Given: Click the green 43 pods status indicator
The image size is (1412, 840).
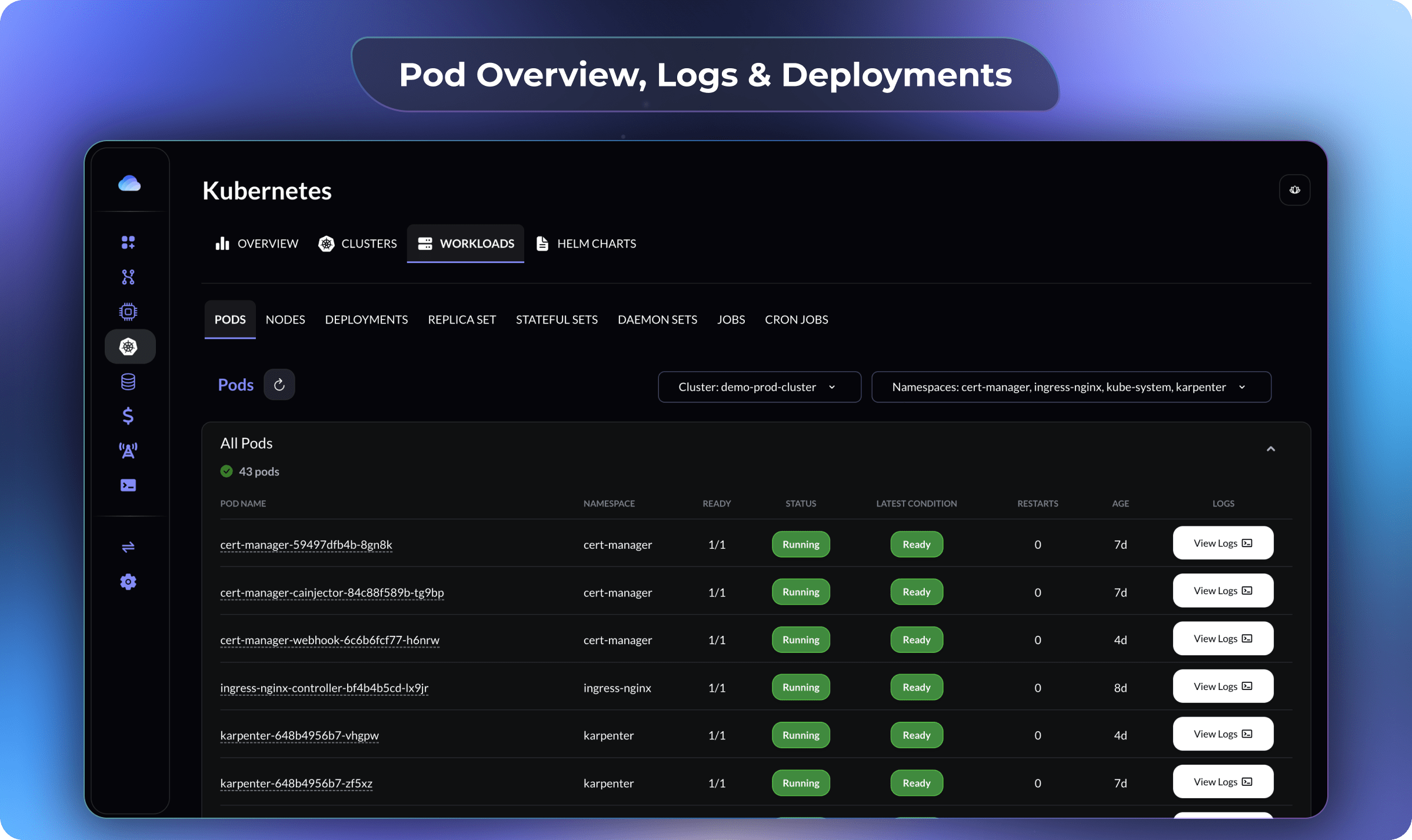Looking at the screenshot, I should tap(249, 471).
